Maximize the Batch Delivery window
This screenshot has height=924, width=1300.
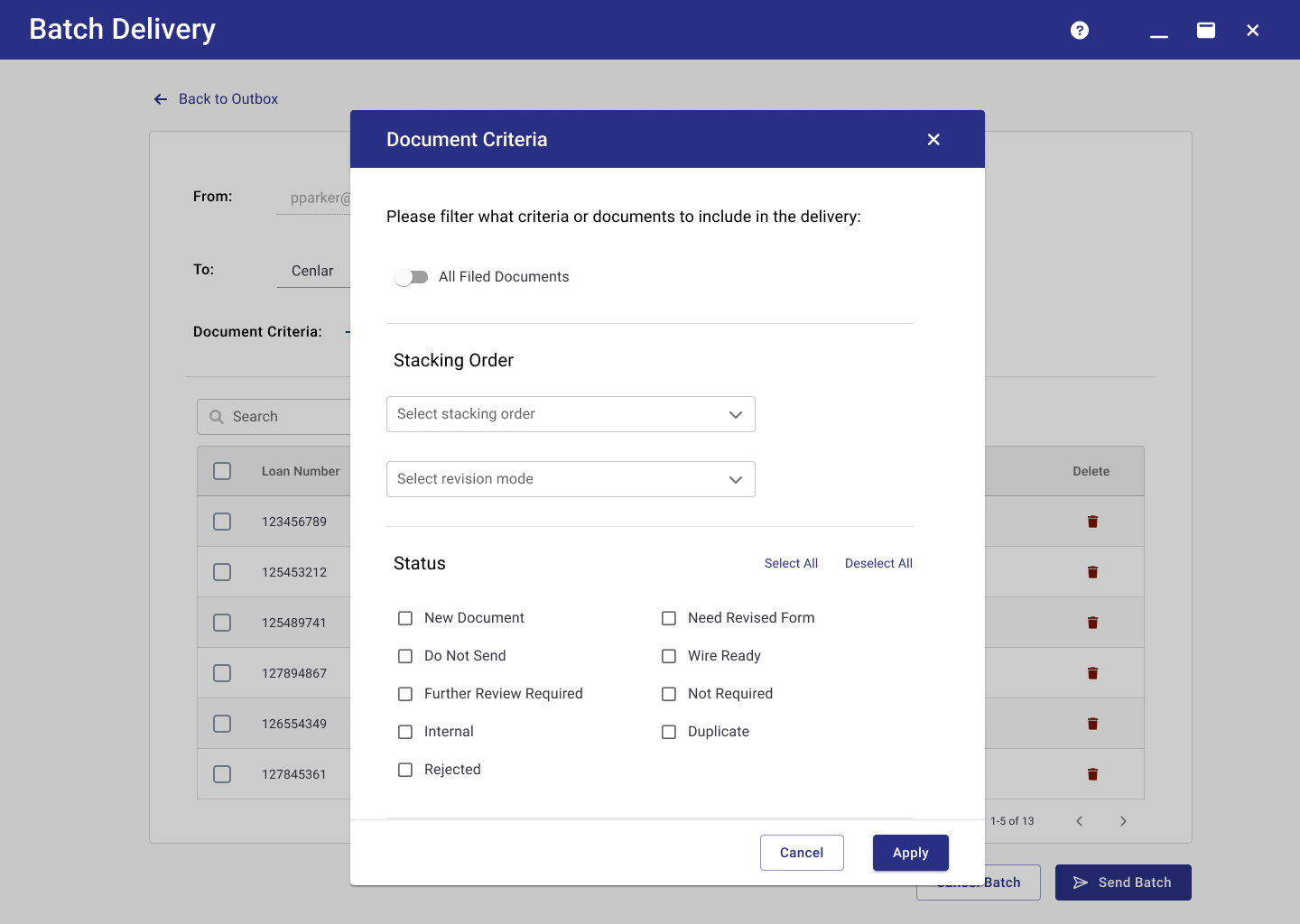(x=1206, y=31)
